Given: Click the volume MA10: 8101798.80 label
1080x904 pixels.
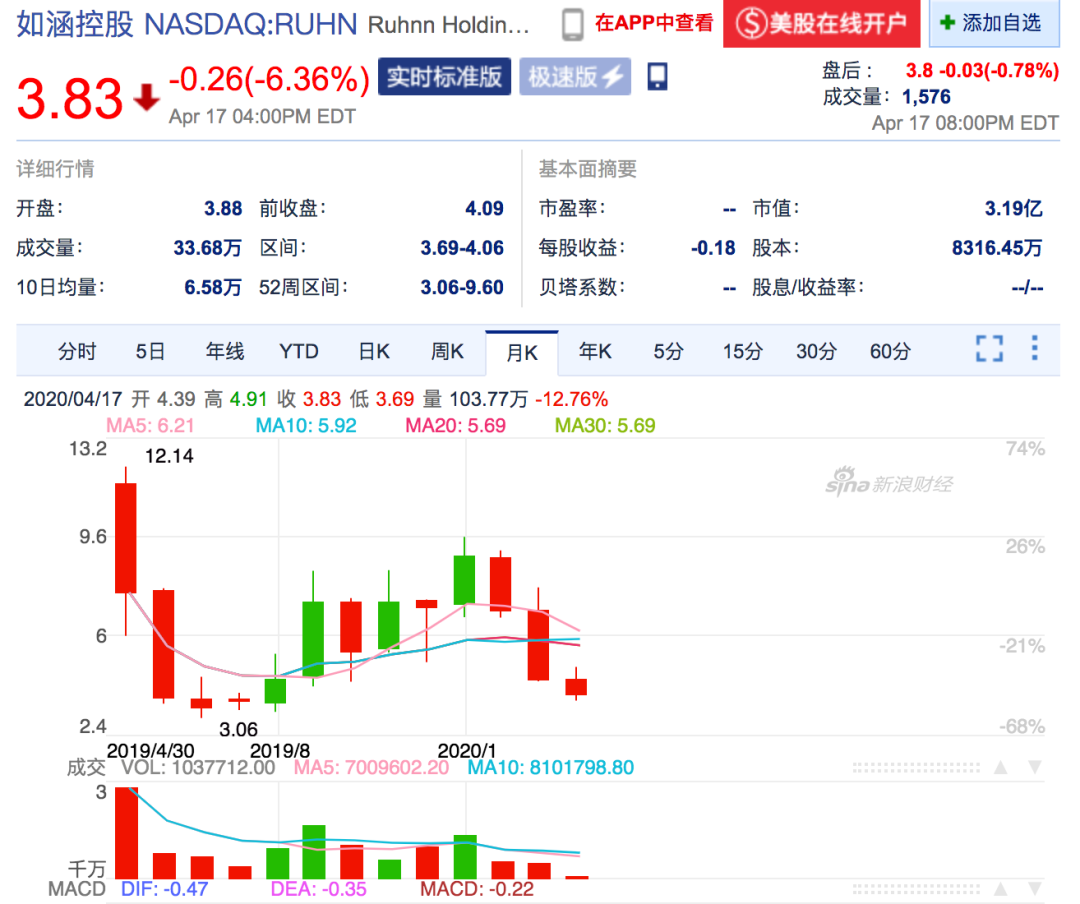Looking at the screenshot, I should coord(550,768).
